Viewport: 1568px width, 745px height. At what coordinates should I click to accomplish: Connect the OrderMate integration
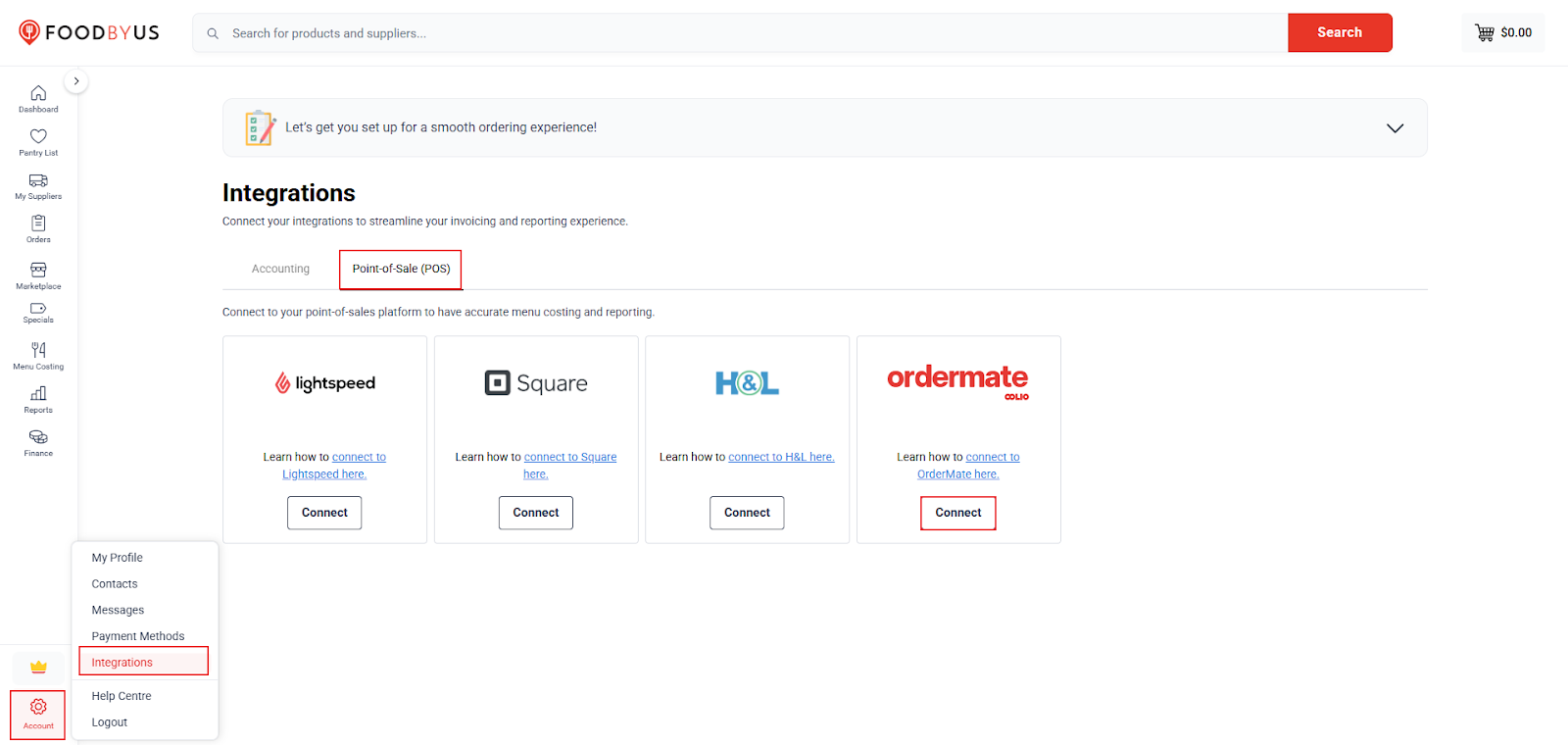pos(958,513)
